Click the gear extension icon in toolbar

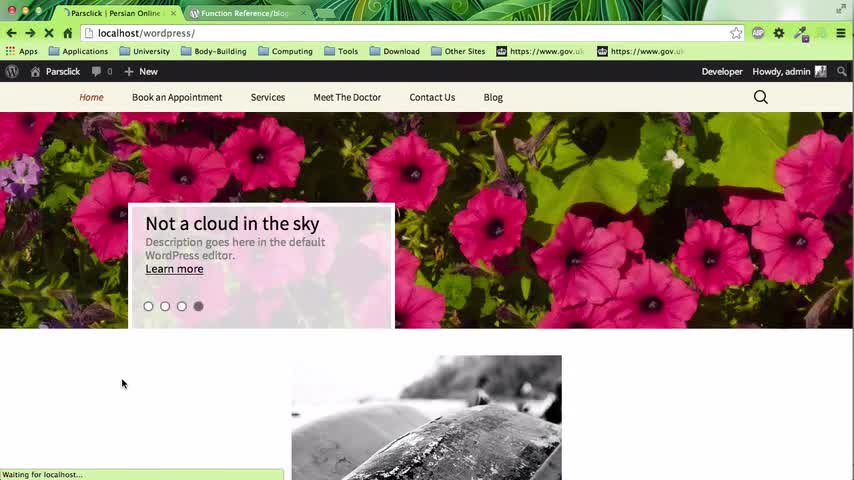pos(779,33)
